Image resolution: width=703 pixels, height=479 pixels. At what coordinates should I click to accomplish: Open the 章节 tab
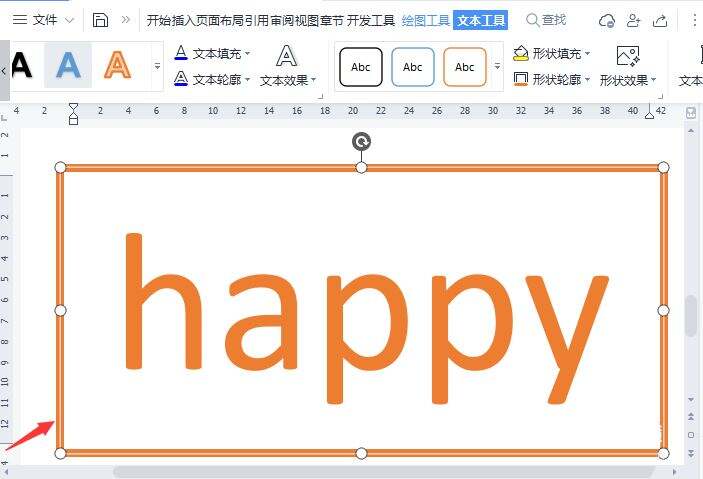330,21
